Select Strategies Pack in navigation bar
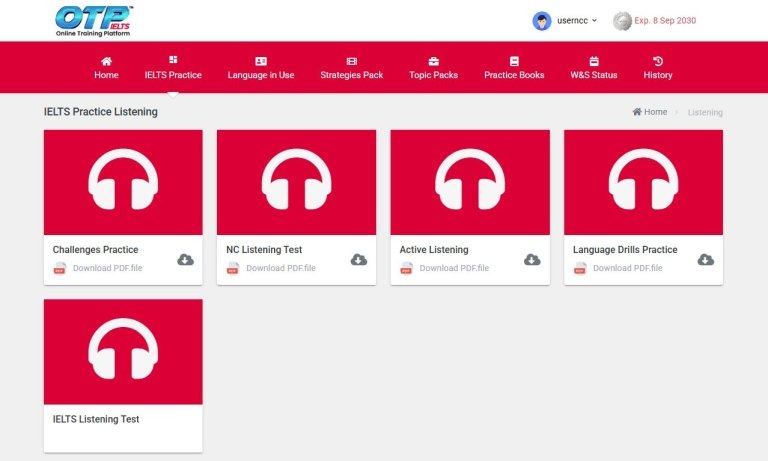This screenshot has height=461, width=768. coord(352,68)
